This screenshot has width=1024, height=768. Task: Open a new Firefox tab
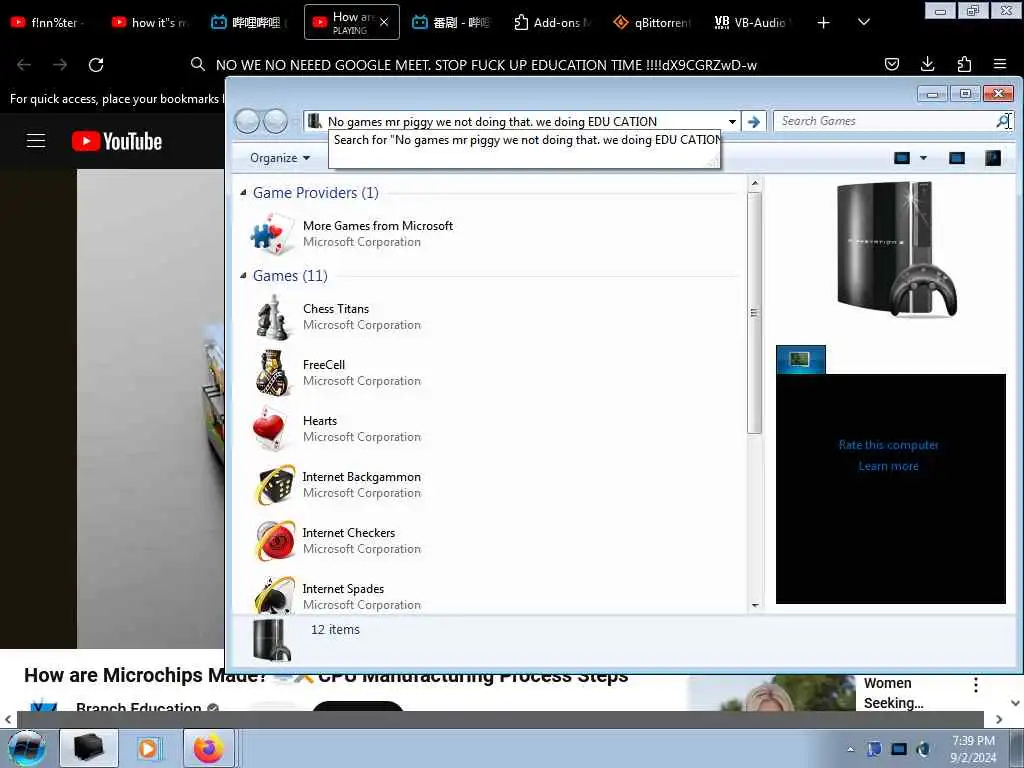click(x=824, y=23)
